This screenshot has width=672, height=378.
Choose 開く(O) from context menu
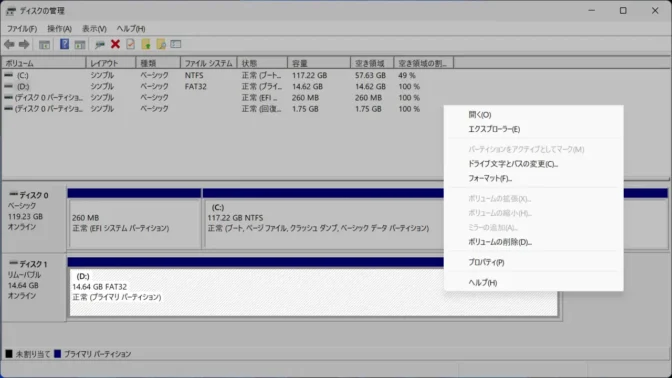pos(534,115)
